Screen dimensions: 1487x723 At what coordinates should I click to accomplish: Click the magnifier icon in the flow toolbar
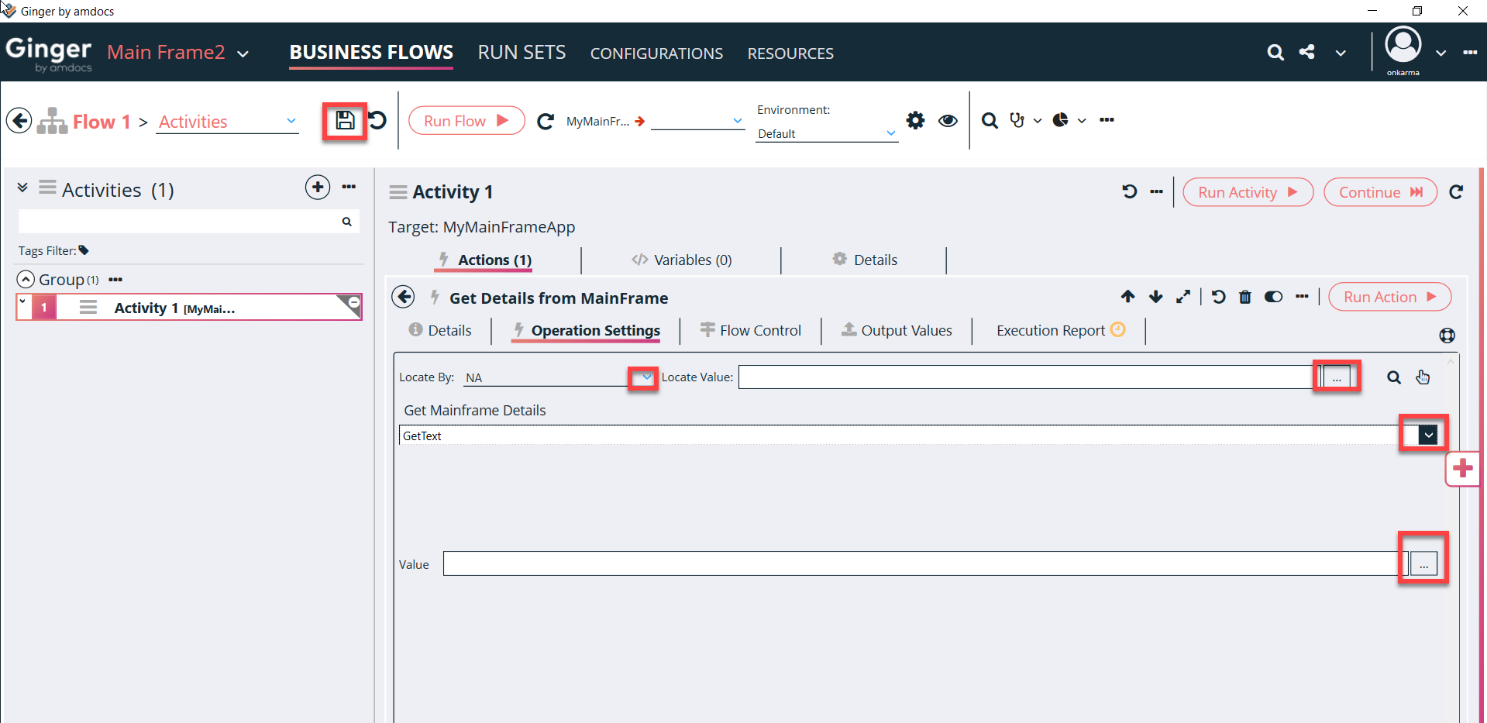989,120
